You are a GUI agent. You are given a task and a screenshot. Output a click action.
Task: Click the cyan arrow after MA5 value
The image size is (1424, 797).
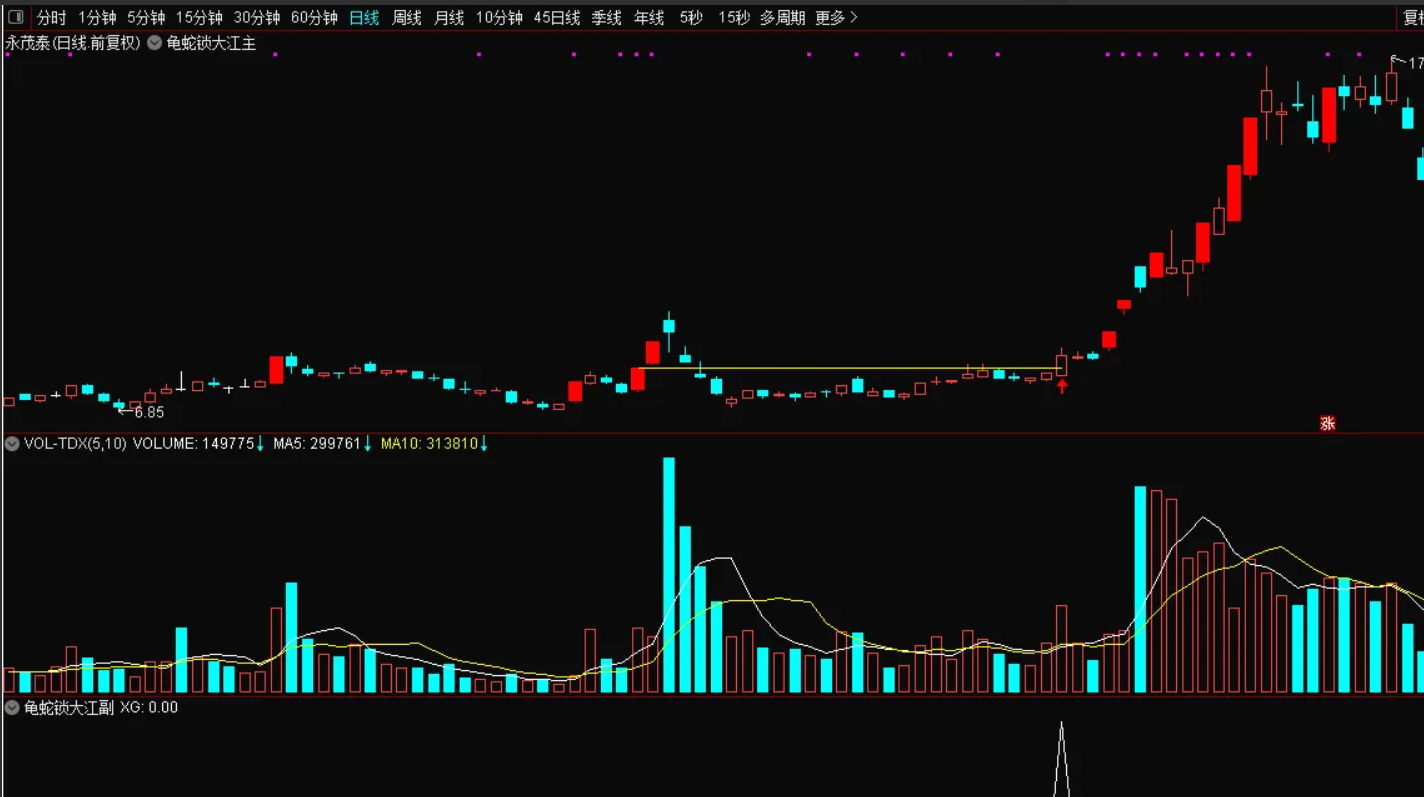[x=368, y=443]
